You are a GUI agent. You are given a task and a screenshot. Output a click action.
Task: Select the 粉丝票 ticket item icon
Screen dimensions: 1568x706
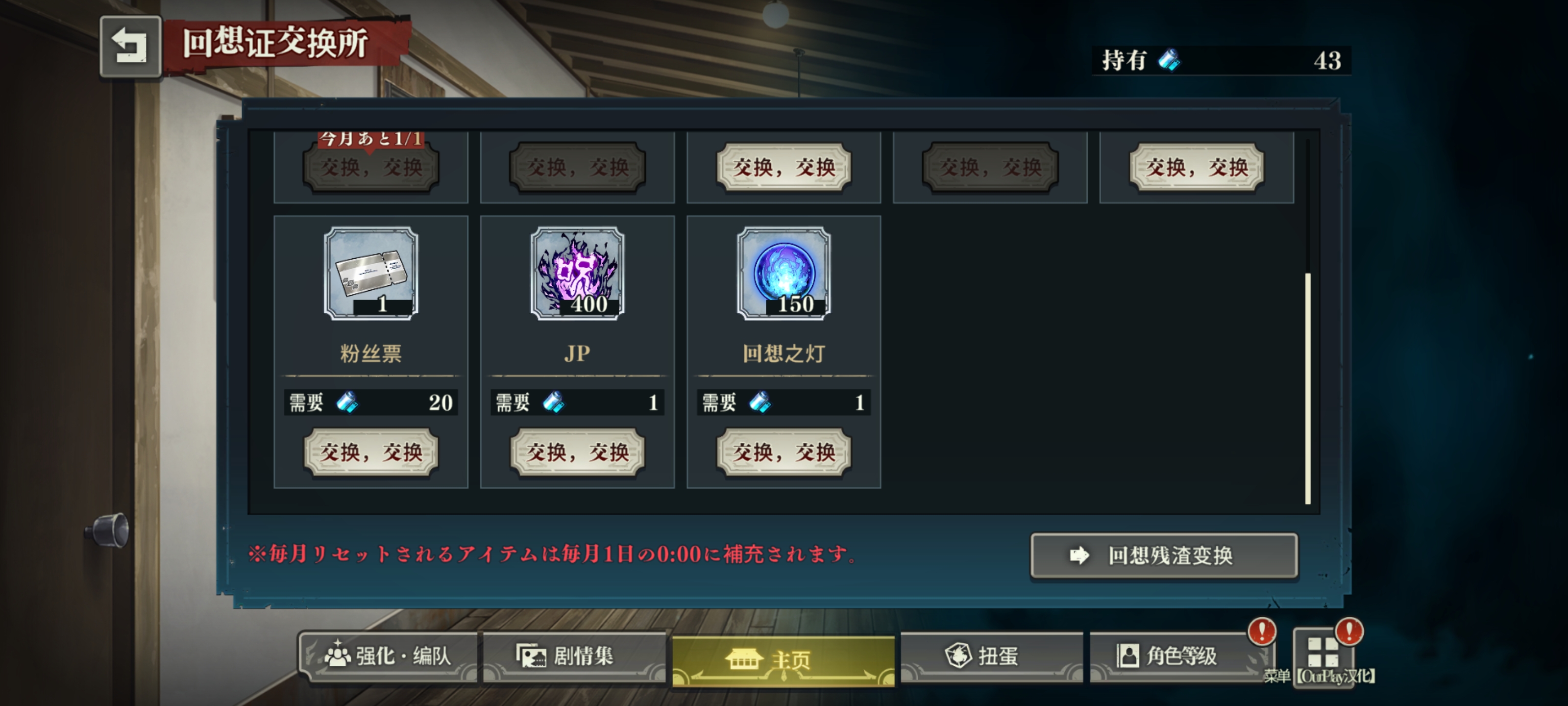click(371, 274)
